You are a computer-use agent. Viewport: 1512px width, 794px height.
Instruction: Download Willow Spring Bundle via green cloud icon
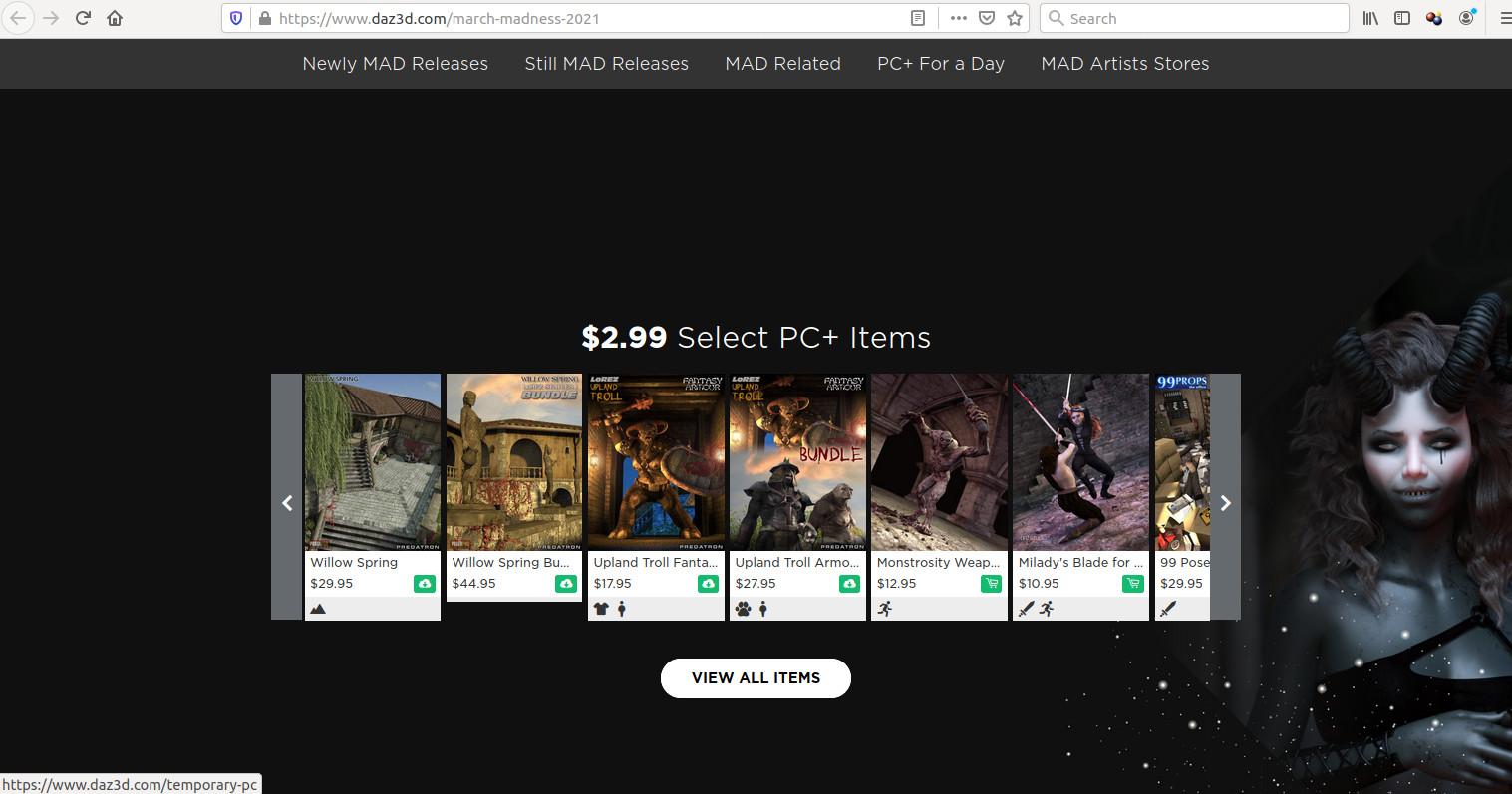pos(566,584)
